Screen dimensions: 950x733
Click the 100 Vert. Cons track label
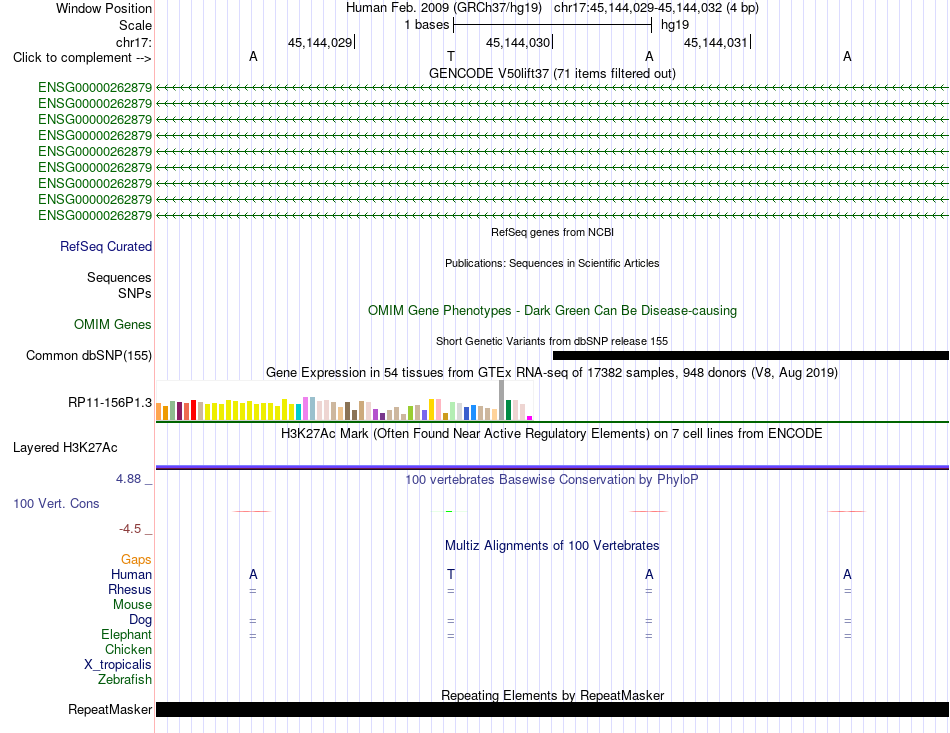56,503
